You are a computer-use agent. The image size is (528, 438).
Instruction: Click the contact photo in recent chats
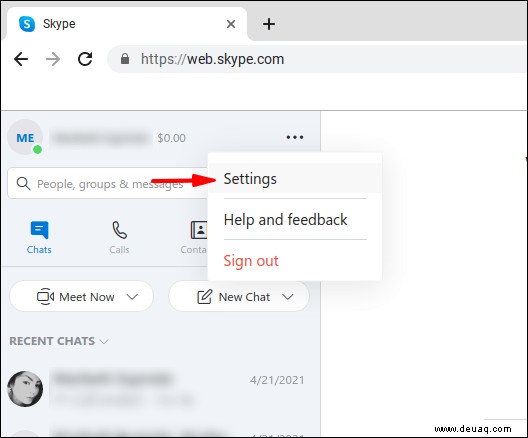click(x=25, y=389)
